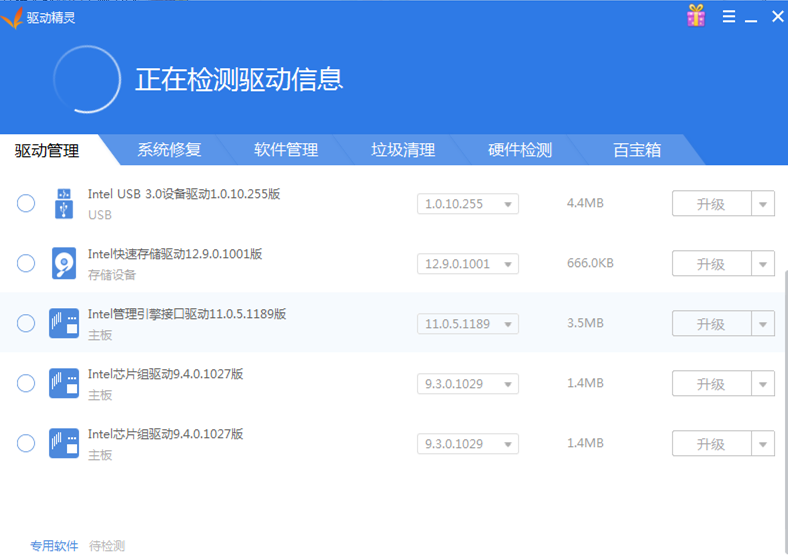Open the 12.9.0.1001 version dropdown
Viewport: 788px width, 556px height.
pyautogui.click(x=467, y=264)
